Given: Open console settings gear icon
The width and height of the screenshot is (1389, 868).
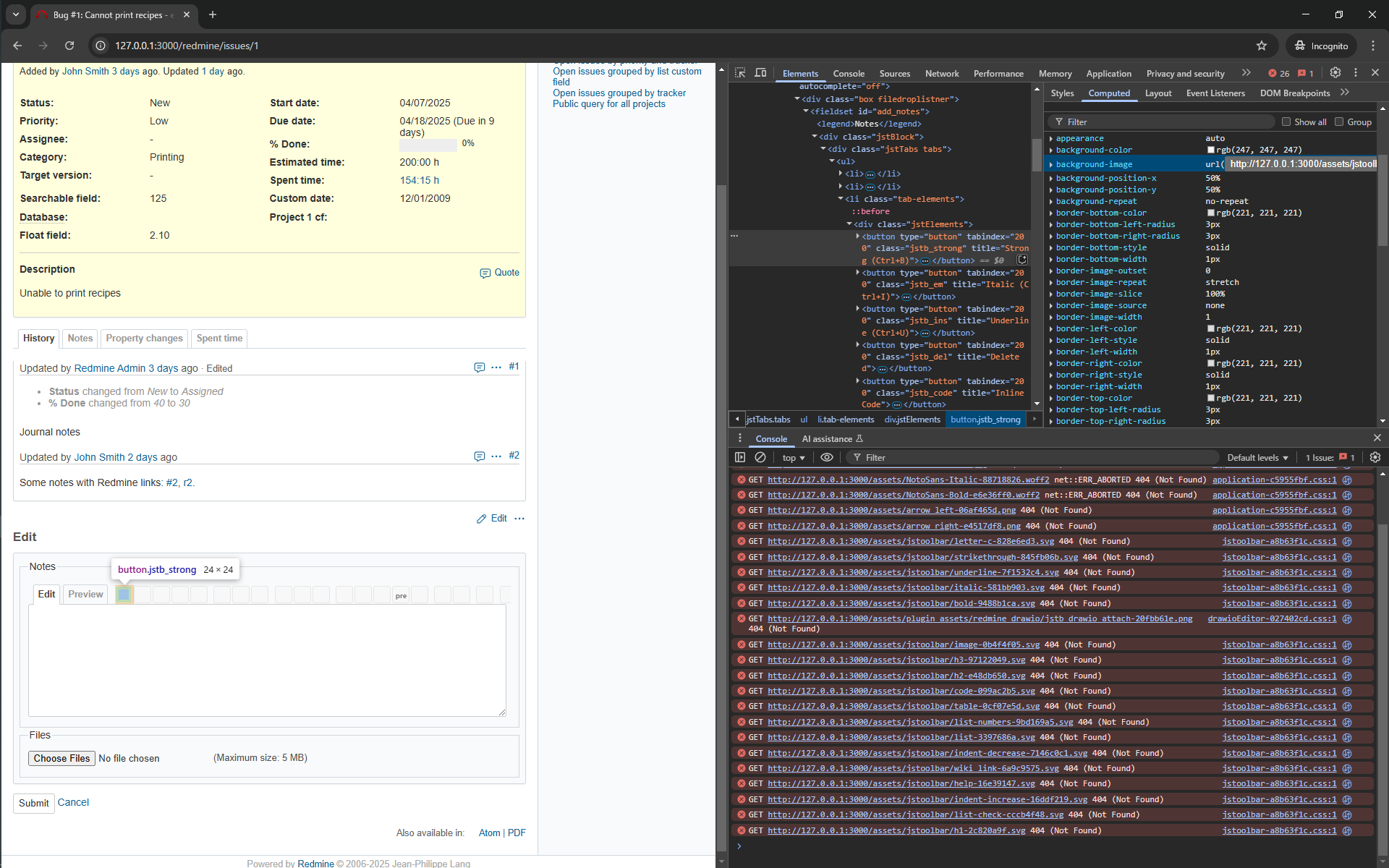Looking at the screenshot, I should coord(1375,457).
